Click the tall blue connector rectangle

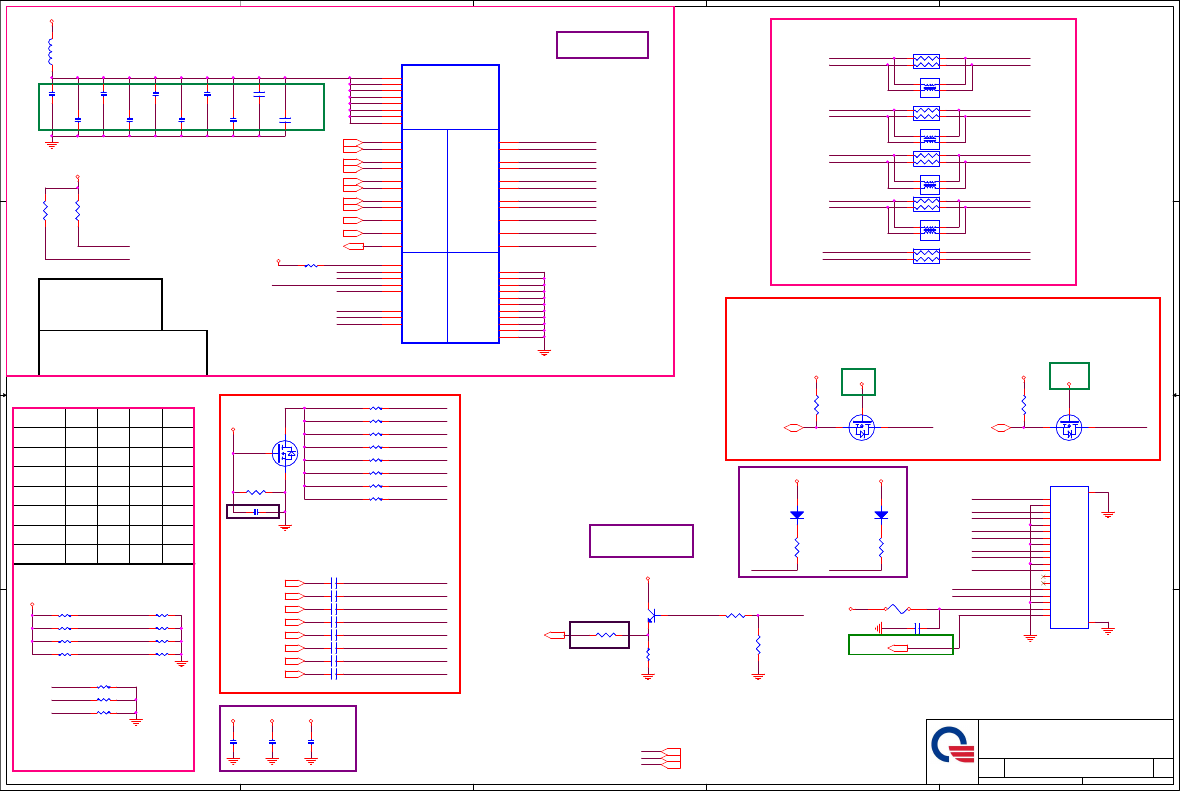[1069, 558]
